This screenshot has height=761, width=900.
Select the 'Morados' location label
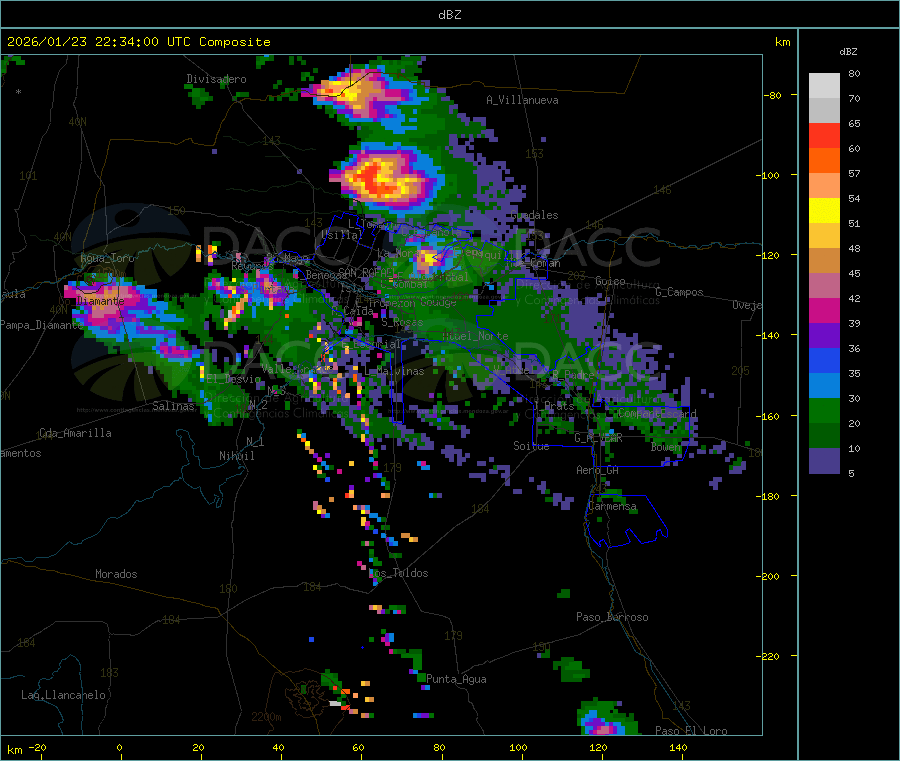[x=116, y=574]
